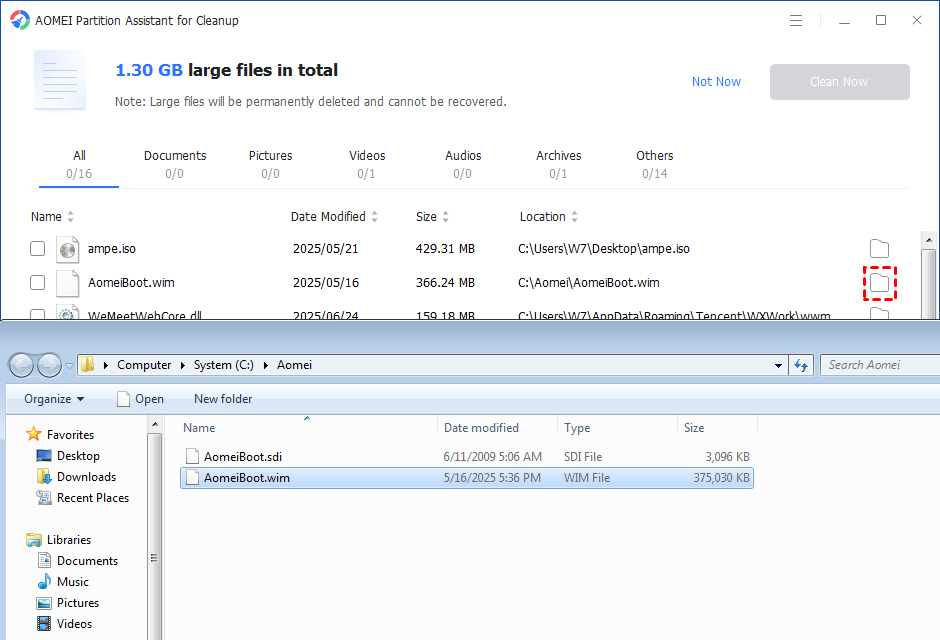Sort by Location column arrows
This screenshot has height=640, width=940.
pos(574,217)
